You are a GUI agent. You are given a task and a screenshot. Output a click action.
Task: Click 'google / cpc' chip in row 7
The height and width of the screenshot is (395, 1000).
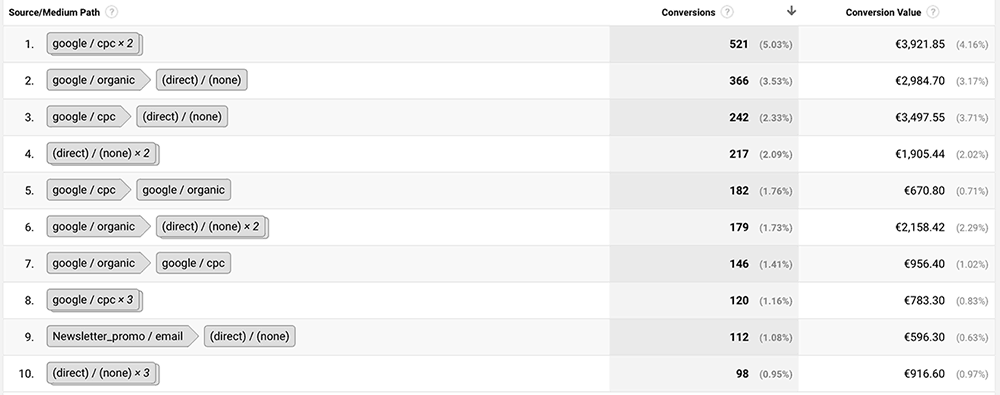pyautogui.click(x=193, y=263)
